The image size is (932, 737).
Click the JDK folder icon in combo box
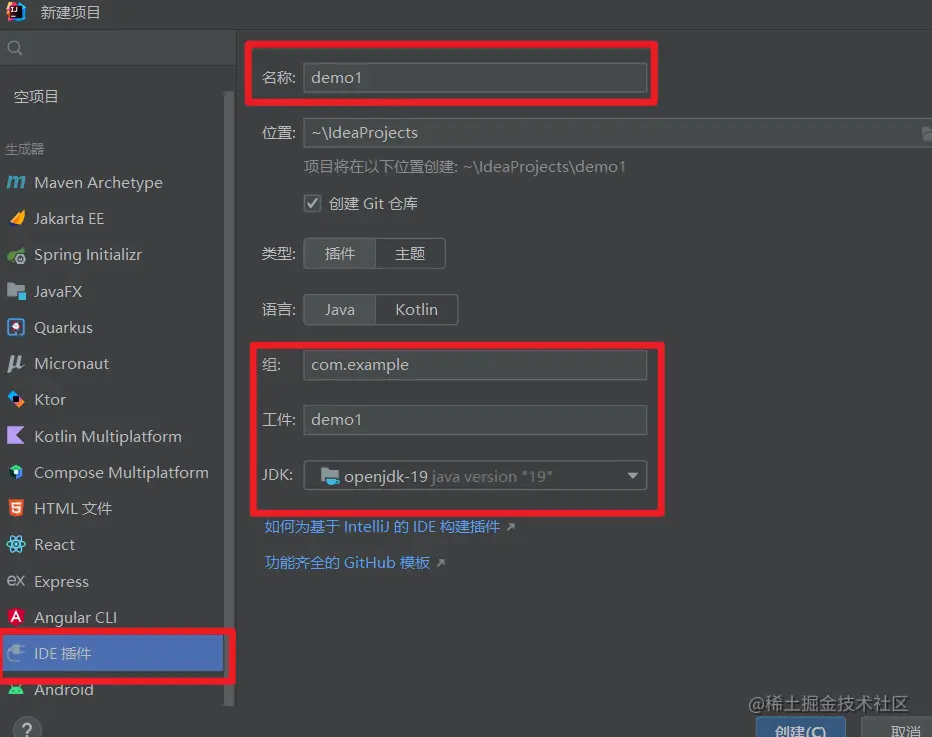330,475
